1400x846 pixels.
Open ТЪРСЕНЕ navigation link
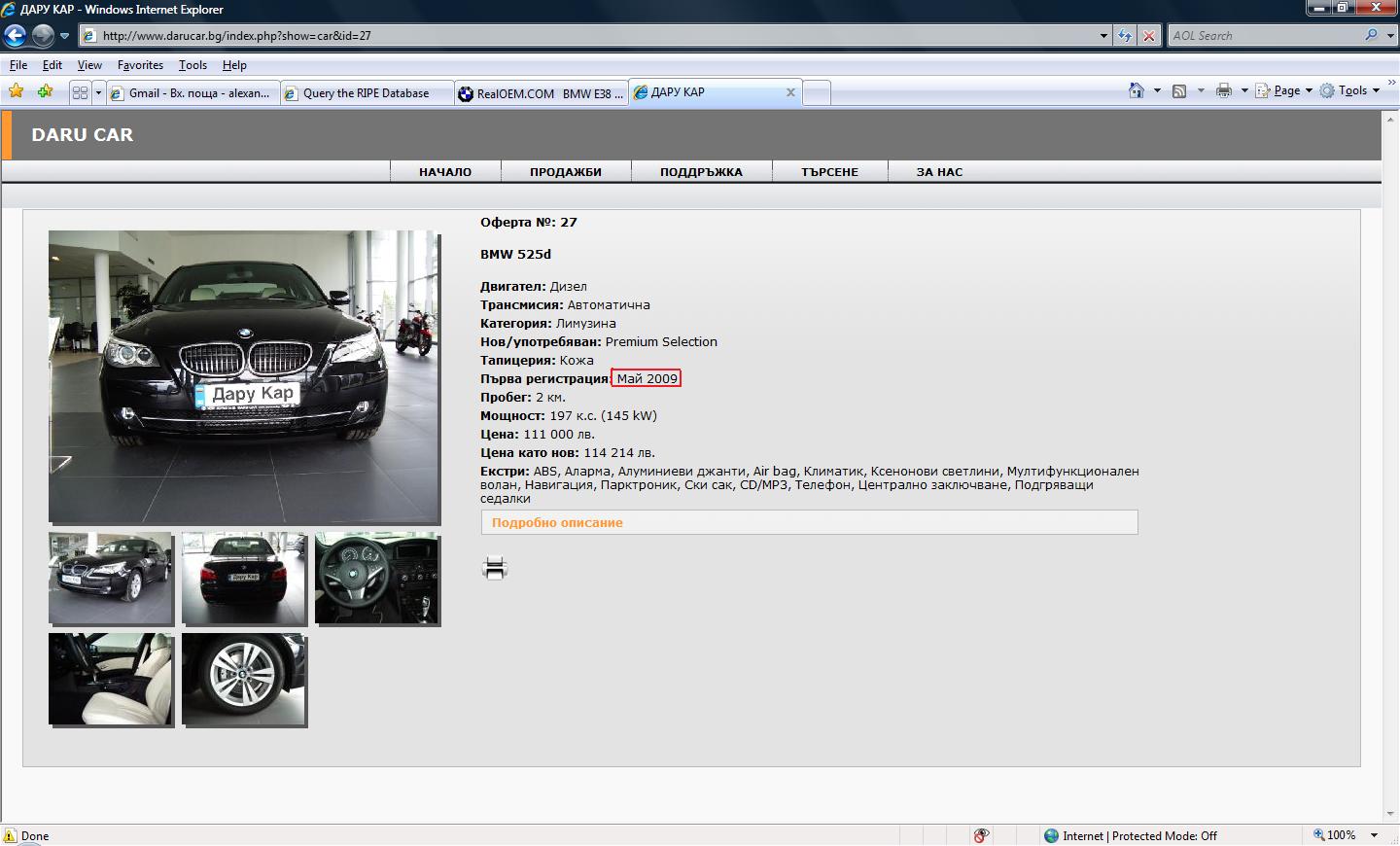coord(829,172)
